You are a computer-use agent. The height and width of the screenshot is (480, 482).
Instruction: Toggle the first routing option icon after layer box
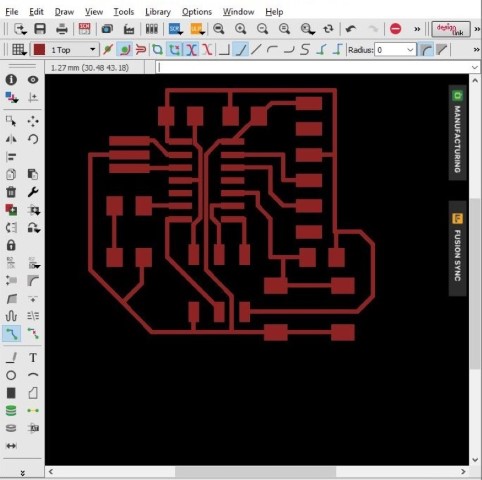(107, 50)
